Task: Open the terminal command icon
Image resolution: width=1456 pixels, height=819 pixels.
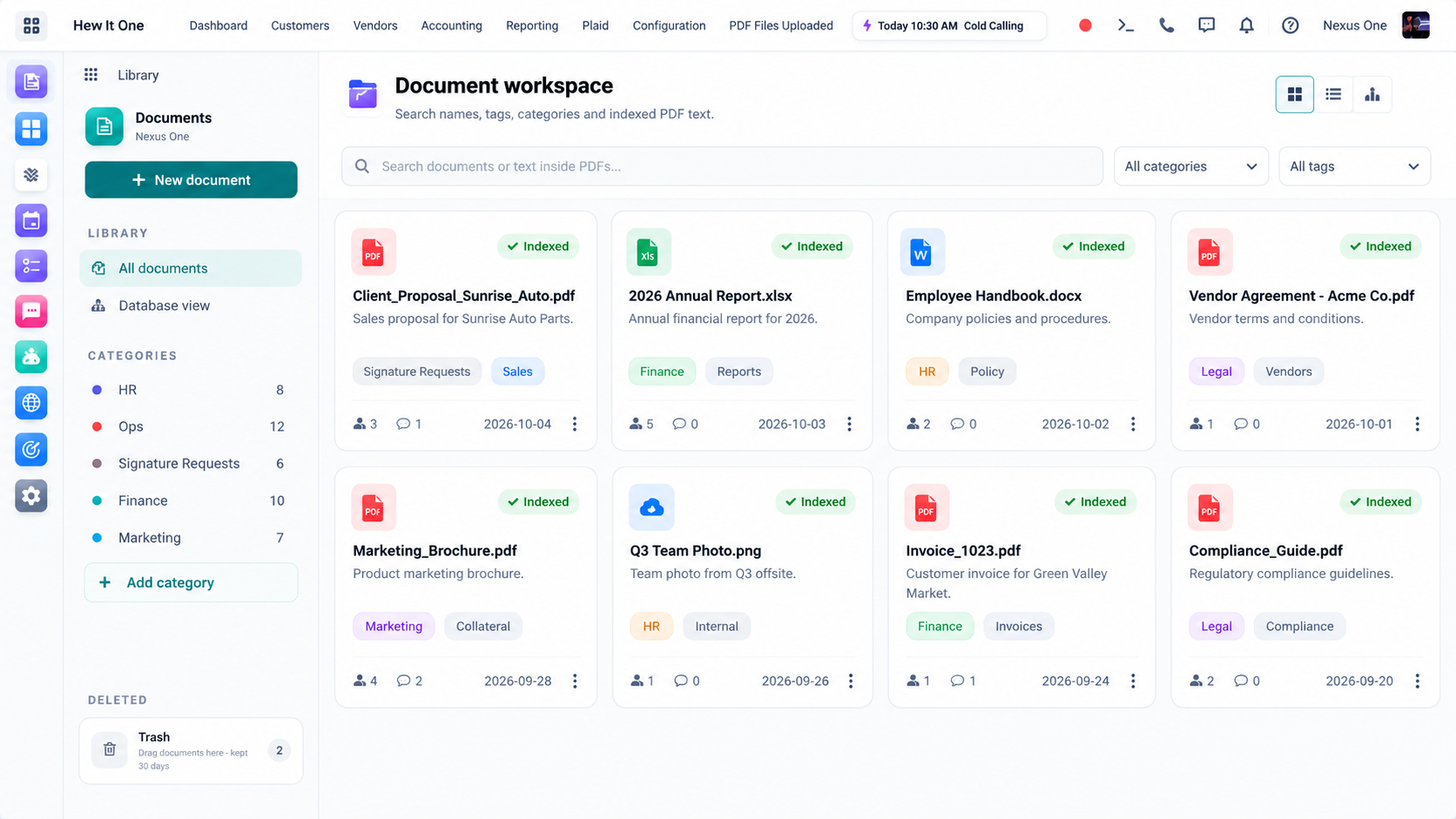Action: (x=1126, y=25)
